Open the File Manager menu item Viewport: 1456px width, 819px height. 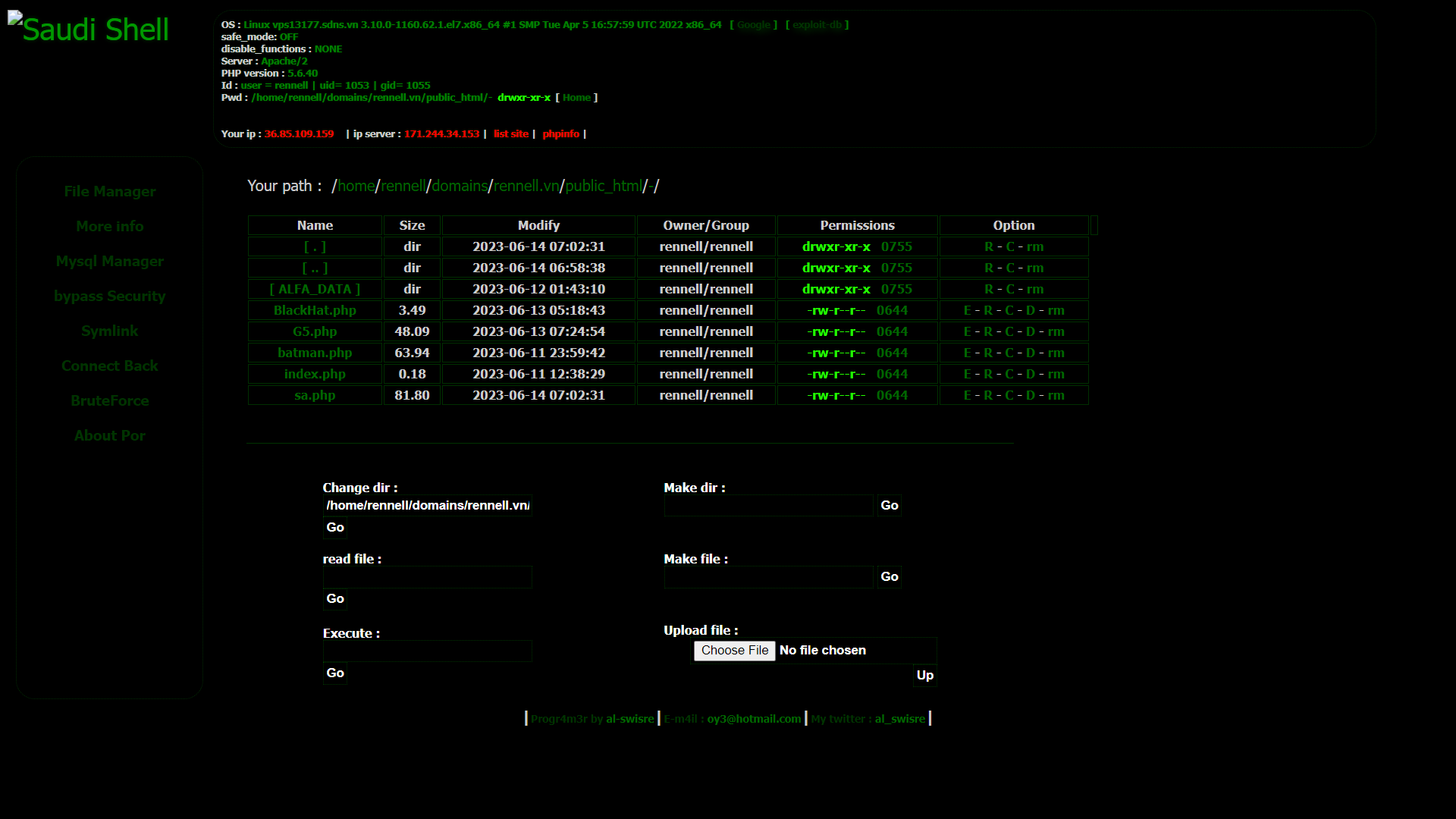tap(110, 192)
